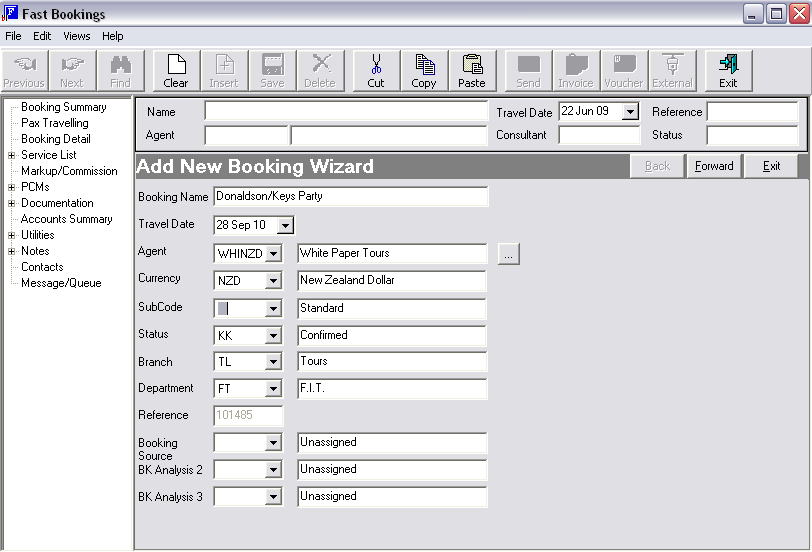
Task: Click the External toolbar icon
Action: coord(672,71)
